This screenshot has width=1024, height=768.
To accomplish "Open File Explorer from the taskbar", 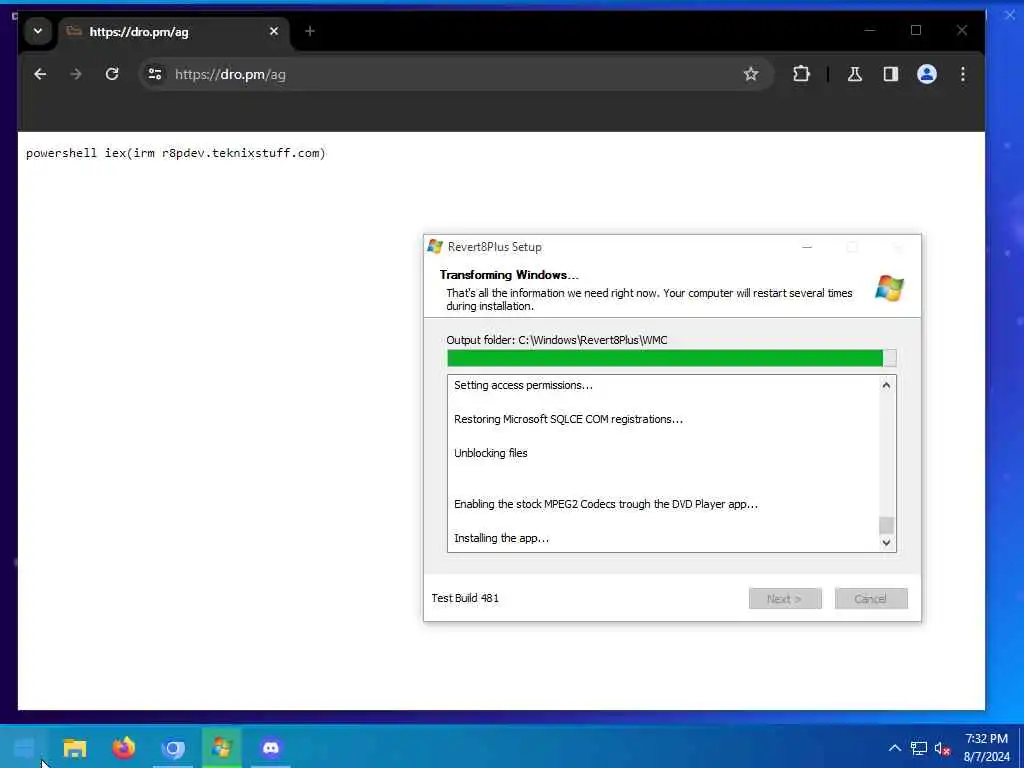I will tap(74, 748).
